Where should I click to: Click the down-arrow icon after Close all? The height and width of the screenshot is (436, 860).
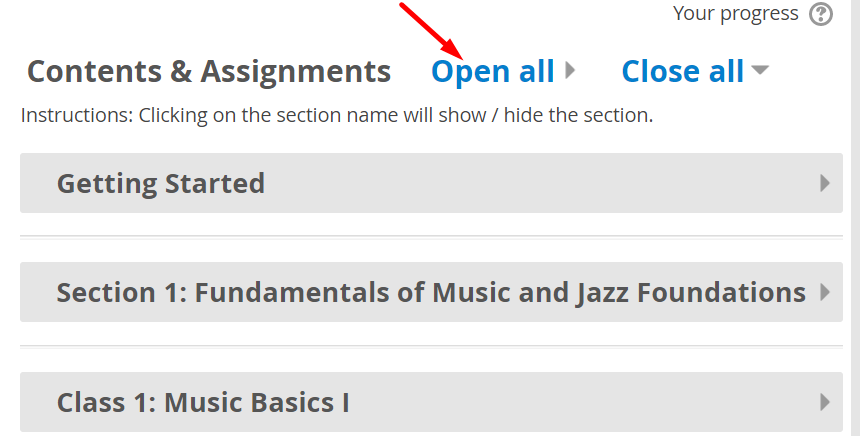pyautogui.click(x=760, y=71)
